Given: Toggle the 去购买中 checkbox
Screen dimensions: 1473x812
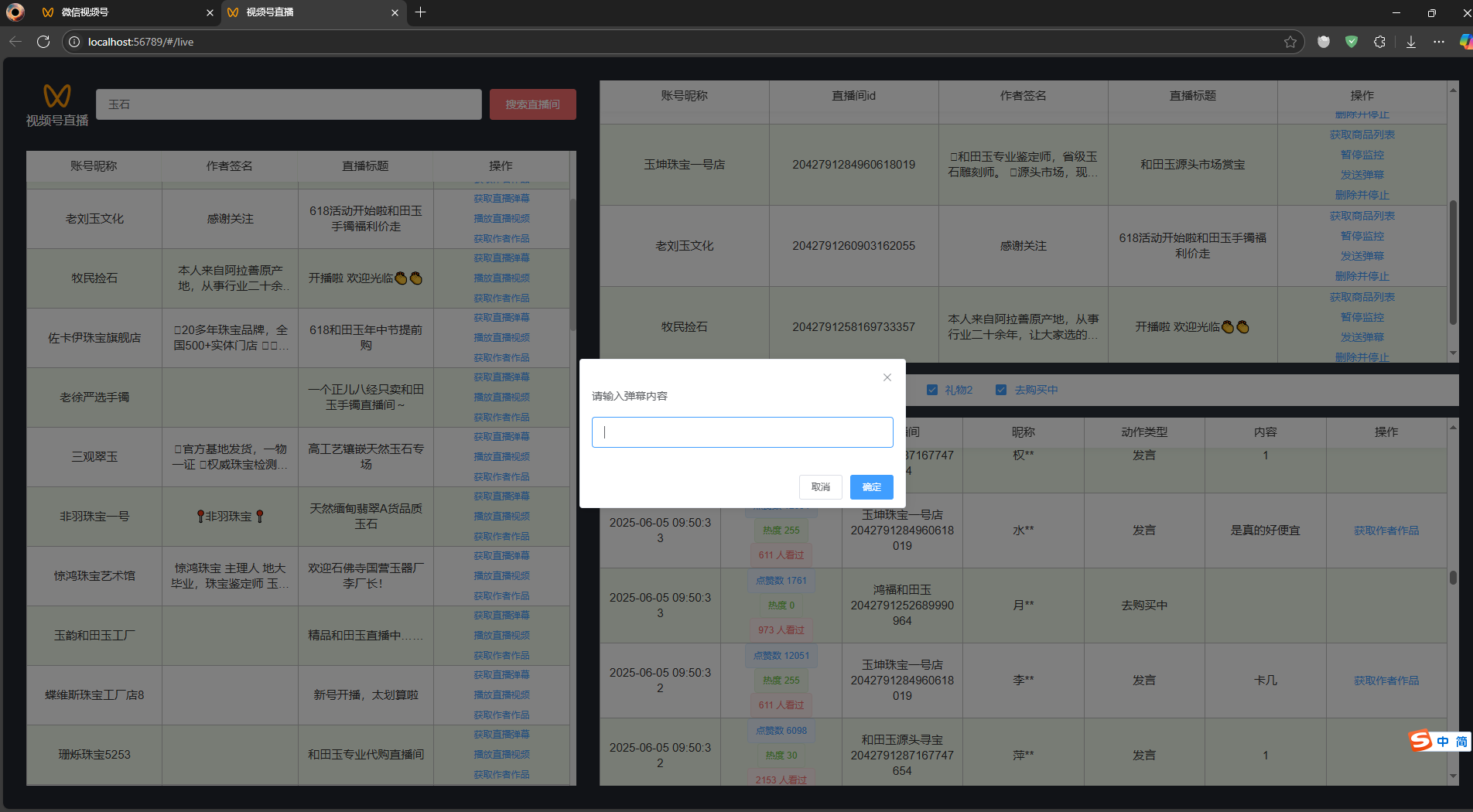Looking at the screenshot, I should [x=1001, y=390].
